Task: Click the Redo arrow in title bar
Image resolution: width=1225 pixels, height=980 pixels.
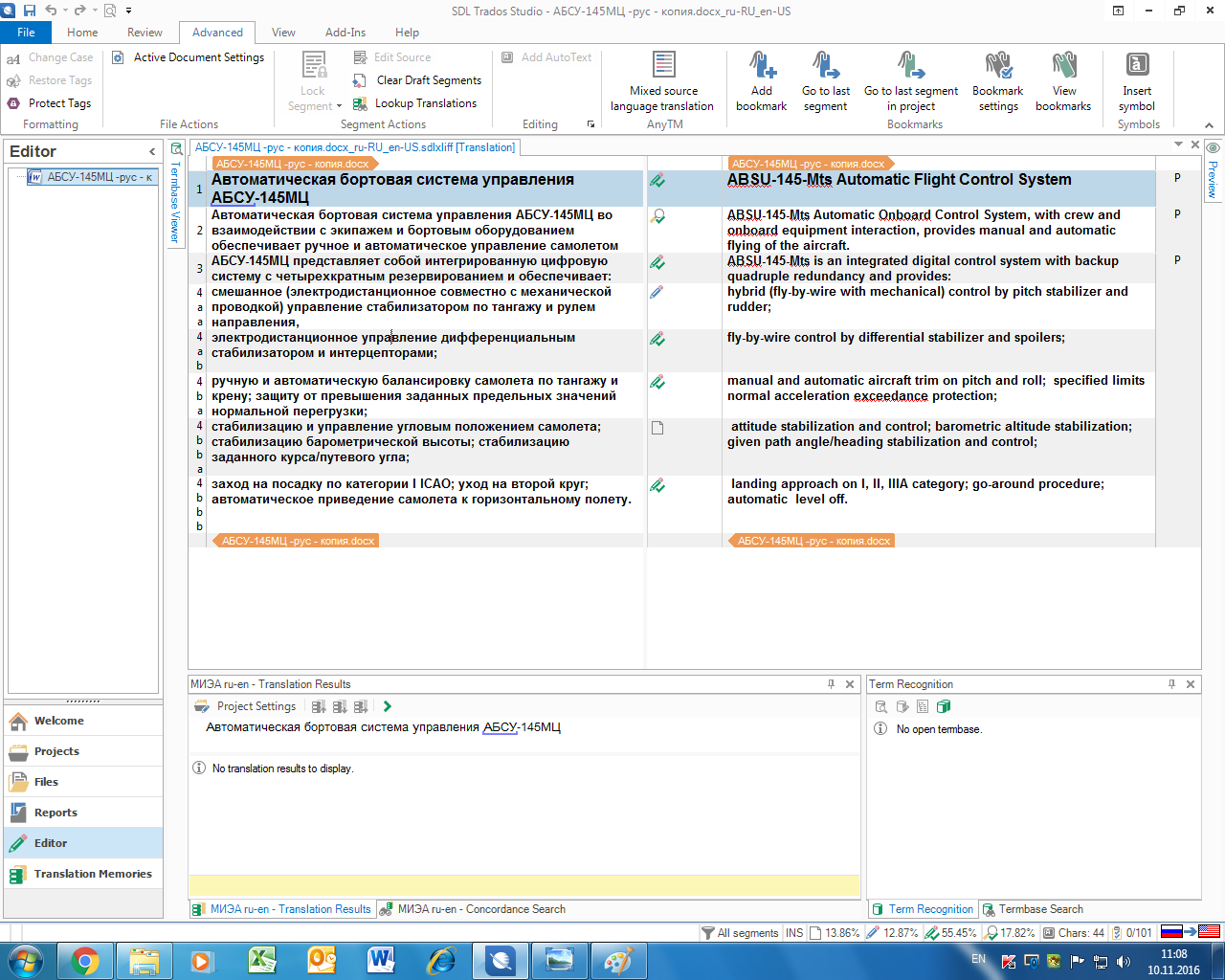Action: click(79, 11)
